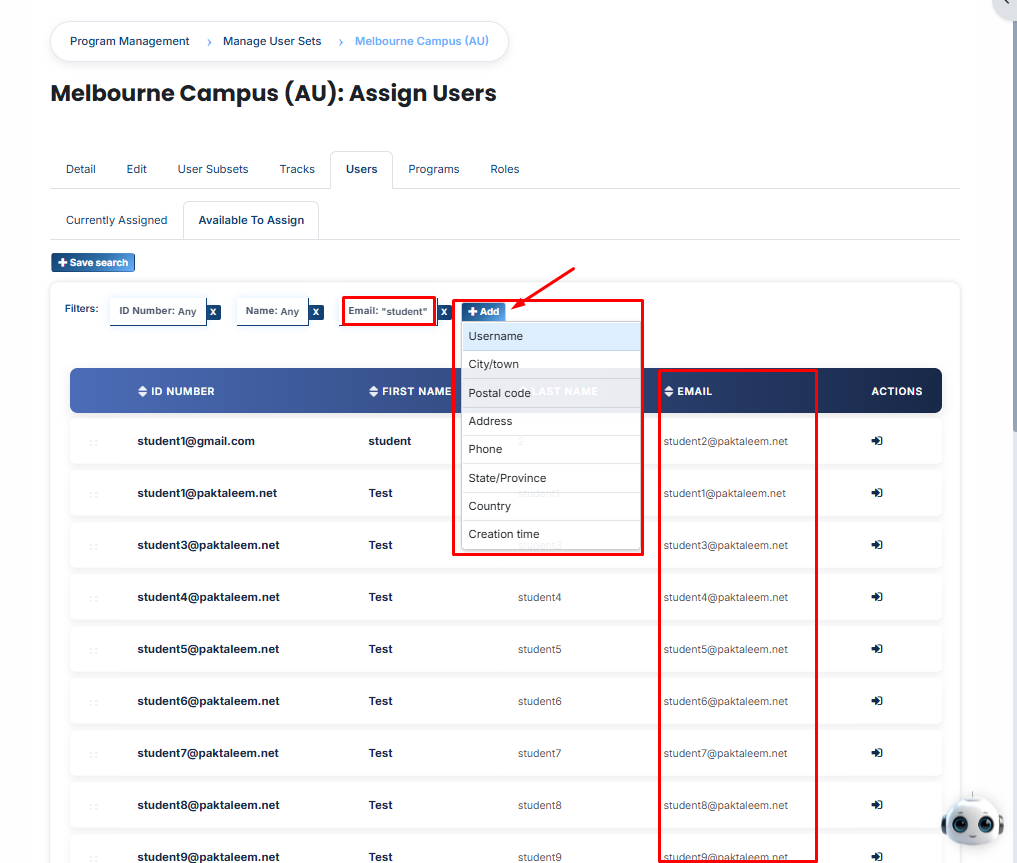Remove the Name filter
The width and height of the screenshot is (1017, 863).
click(316, 312)
